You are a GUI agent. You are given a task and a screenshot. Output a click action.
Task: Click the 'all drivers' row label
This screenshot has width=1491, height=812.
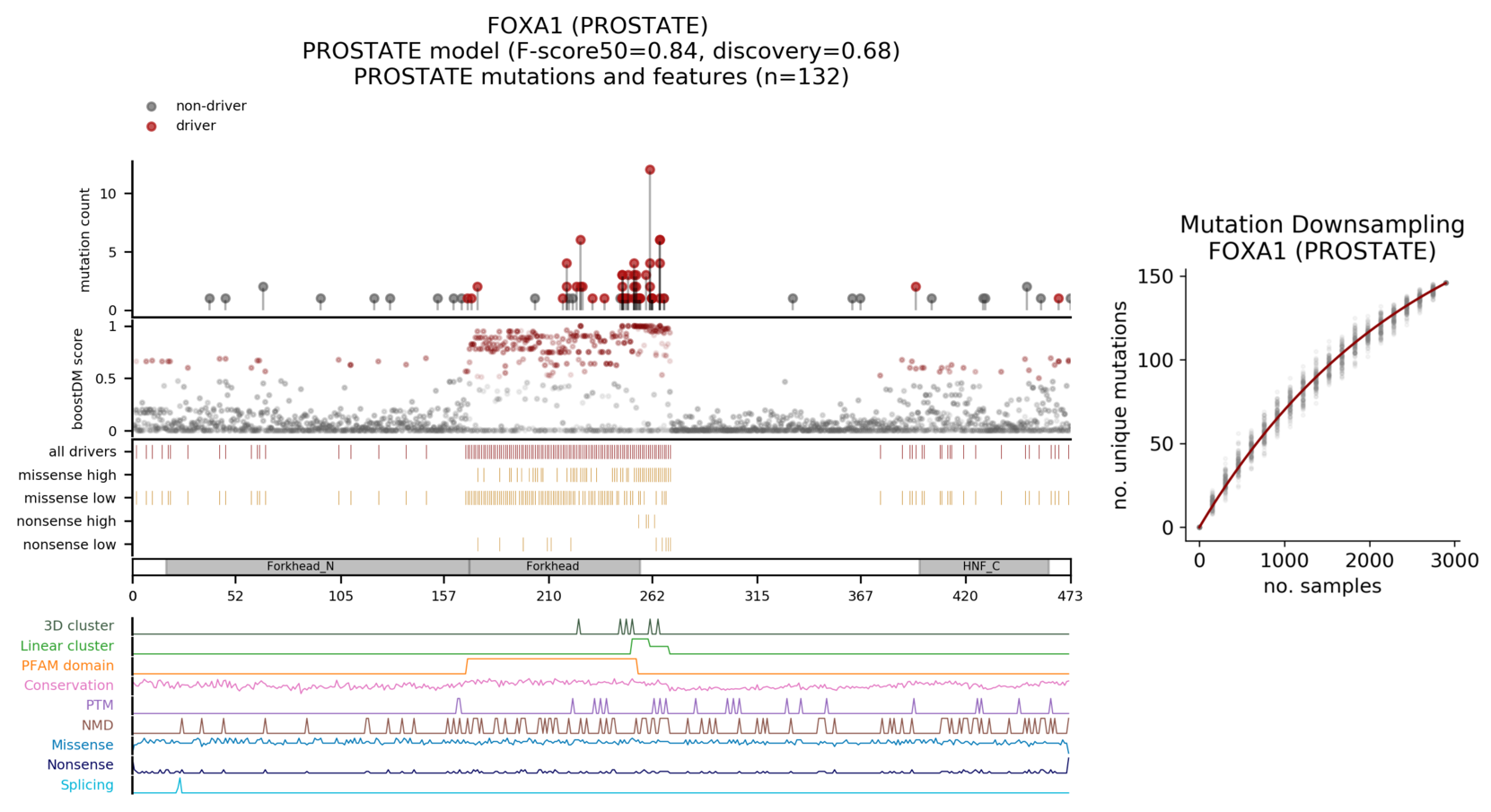coord(83,452)
